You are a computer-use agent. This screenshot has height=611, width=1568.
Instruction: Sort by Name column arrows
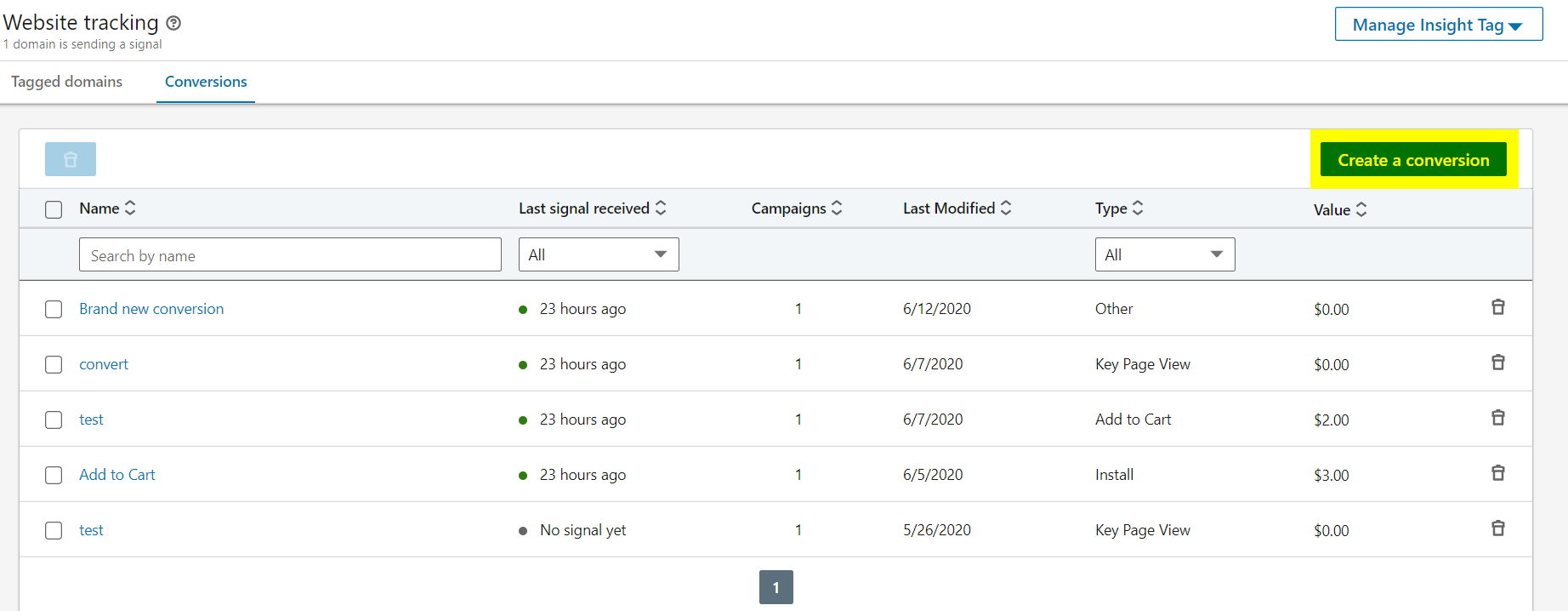click(x=130, y=208)
